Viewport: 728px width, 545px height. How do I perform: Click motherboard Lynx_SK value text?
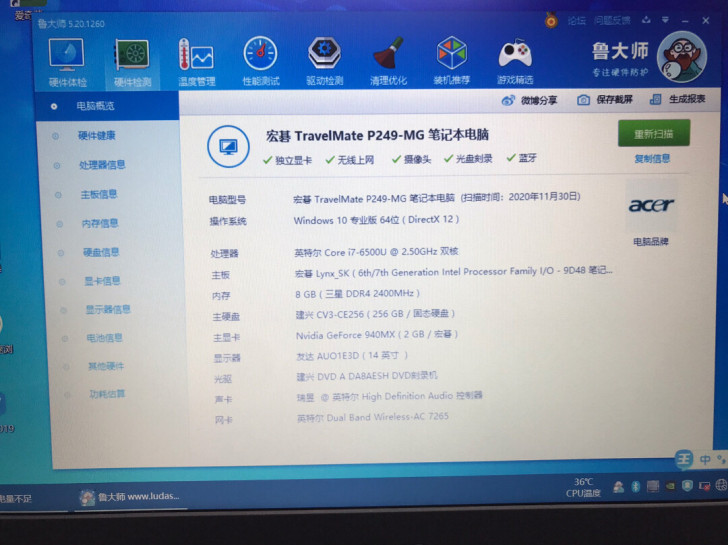click(x=454, y=272)
